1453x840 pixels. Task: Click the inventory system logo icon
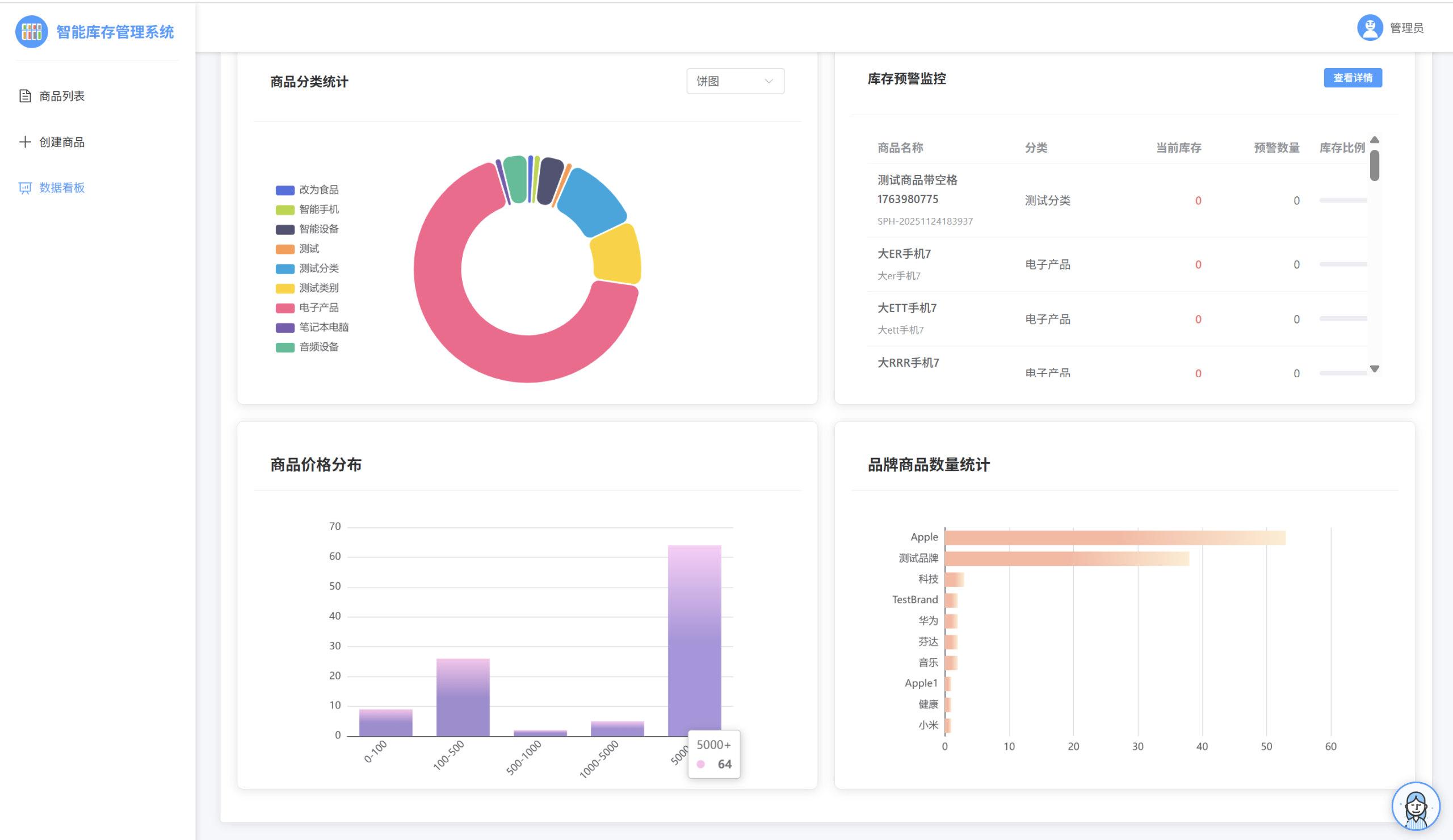click(x=31, y=31)
